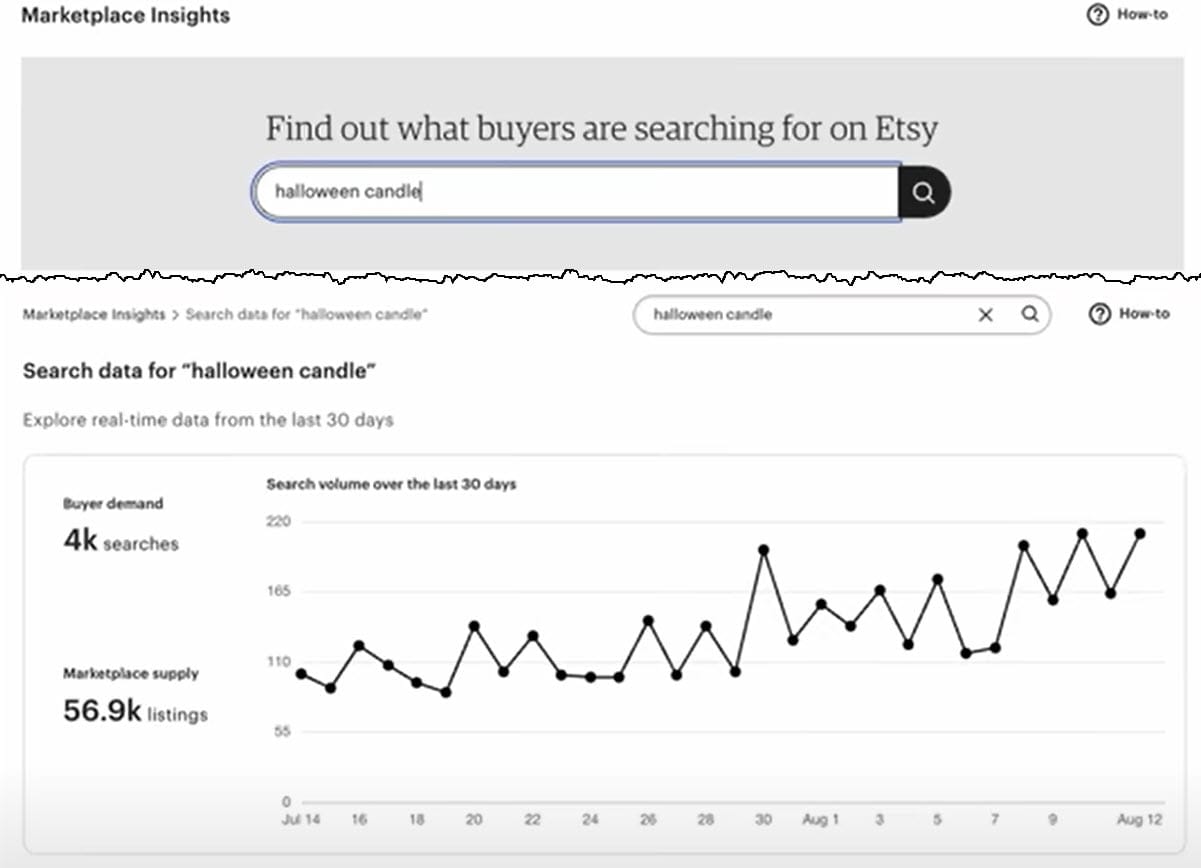
Task: Select the Jul 20 data point
Action: tap(474, 626)
